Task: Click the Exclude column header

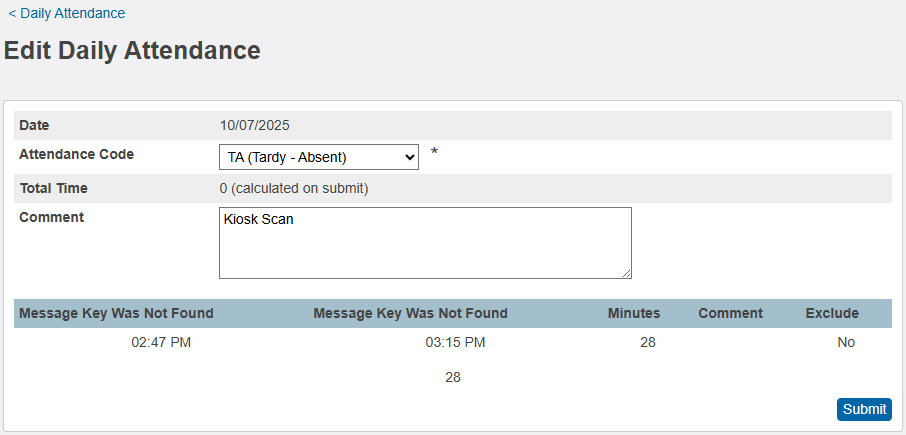Action: point(832,313)
